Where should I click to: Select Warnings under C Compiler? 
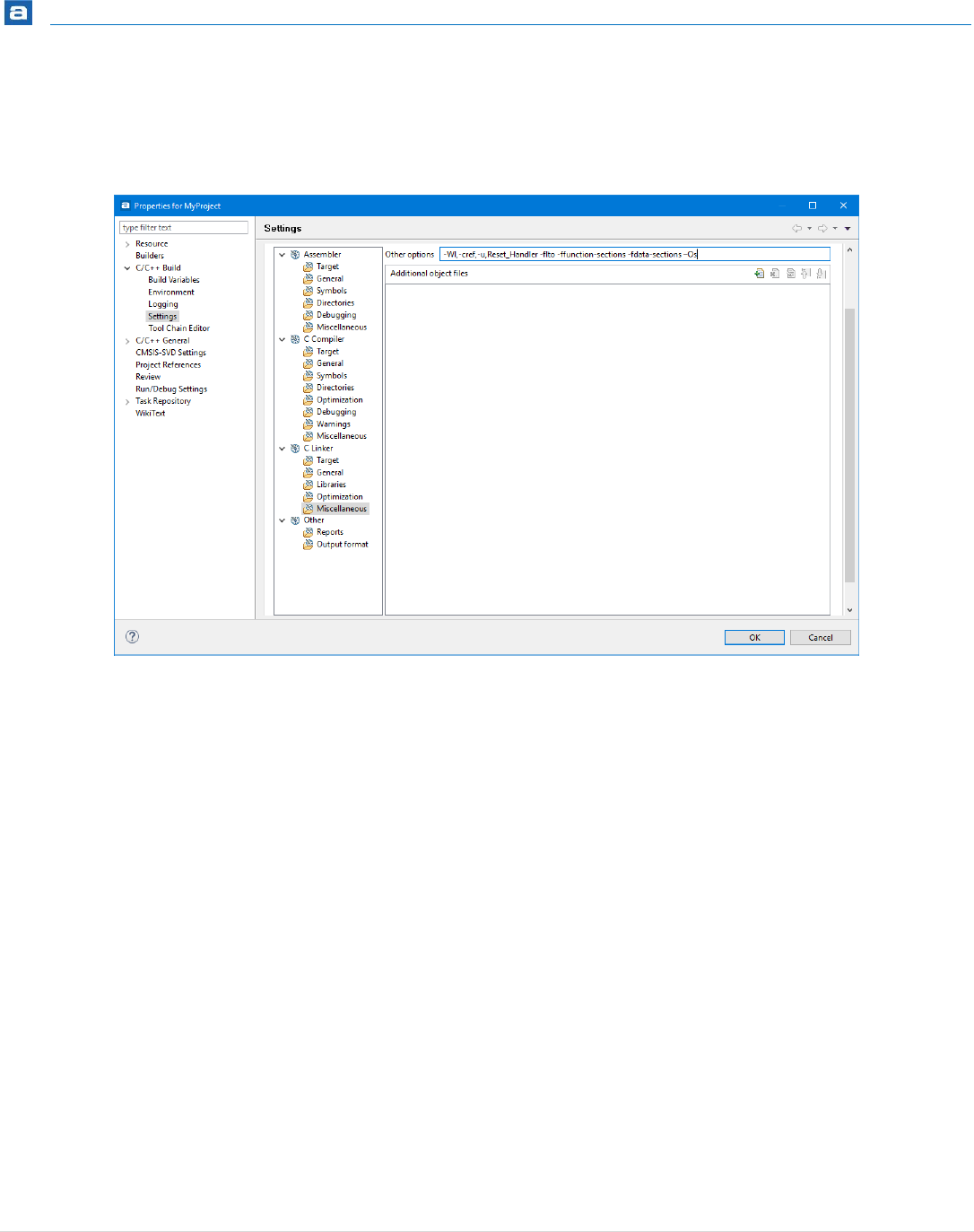(333, 424)
